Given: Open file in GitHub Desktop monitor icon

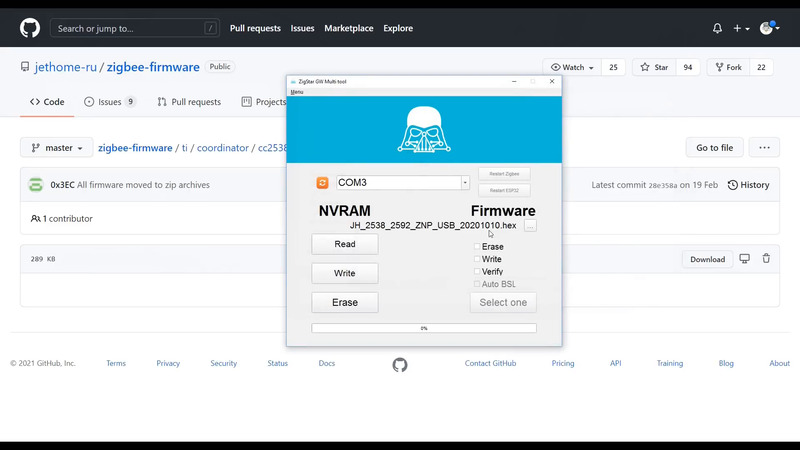Looking at the screenshot, I should pyautogui.click(x=744, y=259).
